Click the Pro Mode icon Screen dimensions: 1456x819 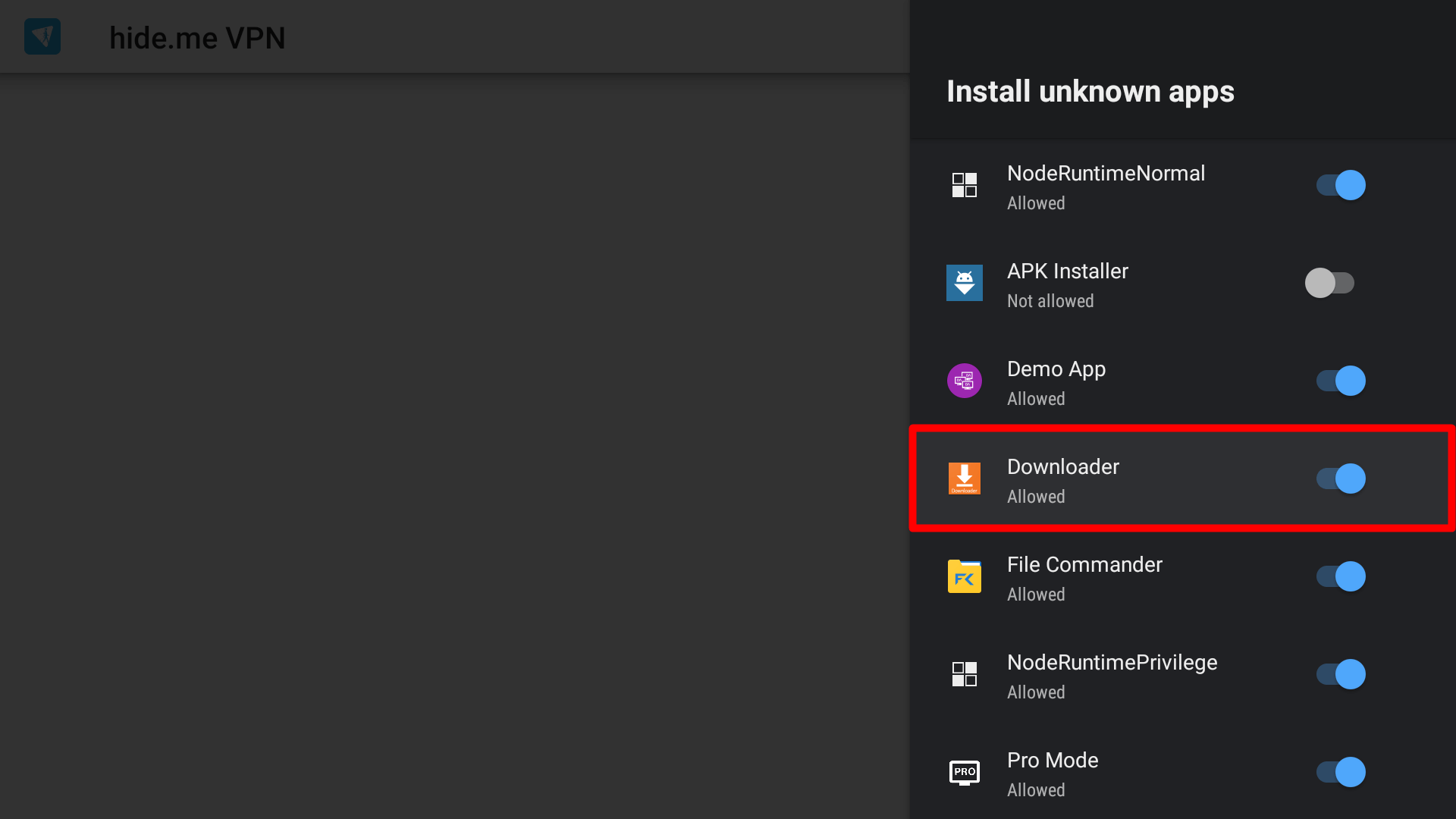click(x=964, y=772)
